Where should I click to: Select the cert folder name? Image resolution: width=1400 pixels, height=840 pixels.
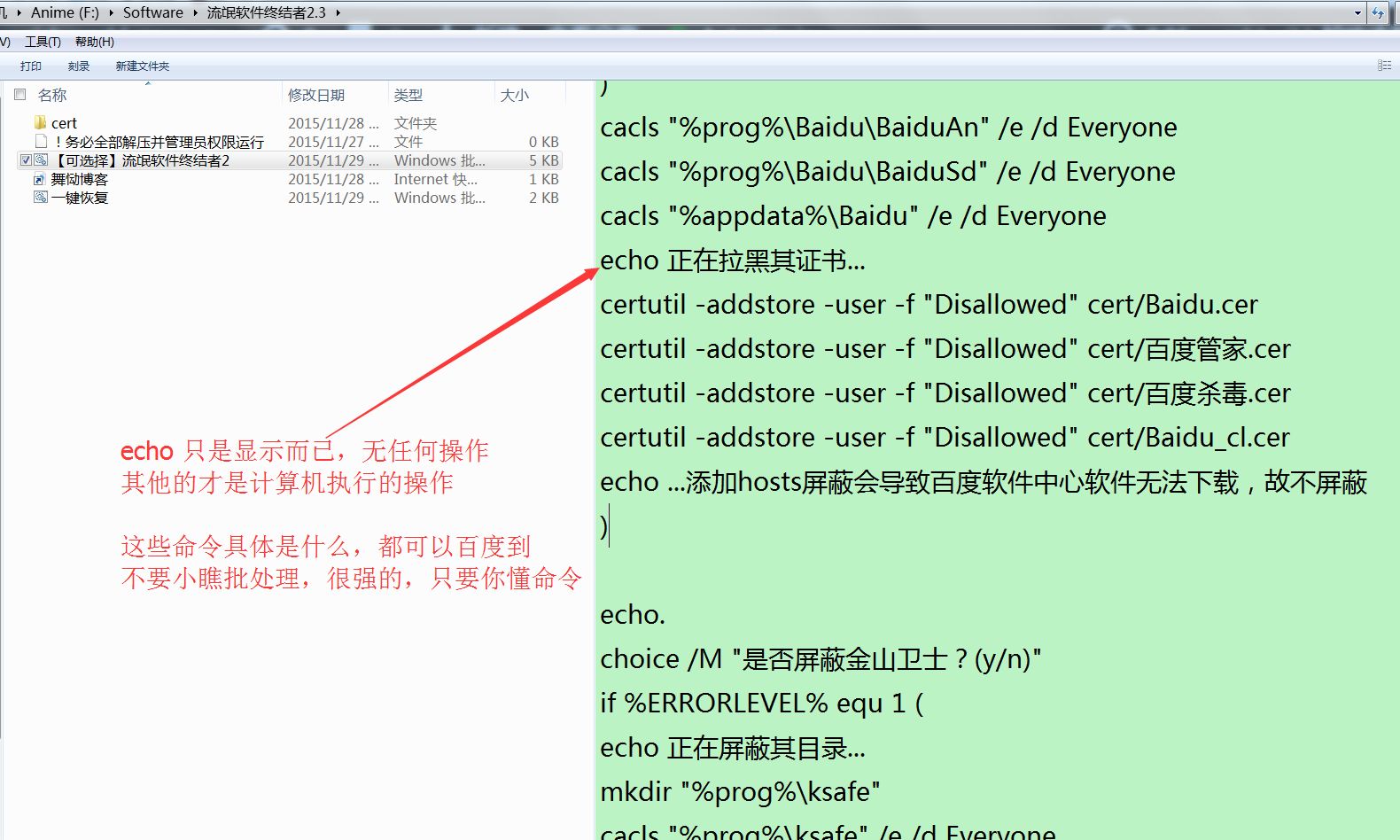(64, 123)
